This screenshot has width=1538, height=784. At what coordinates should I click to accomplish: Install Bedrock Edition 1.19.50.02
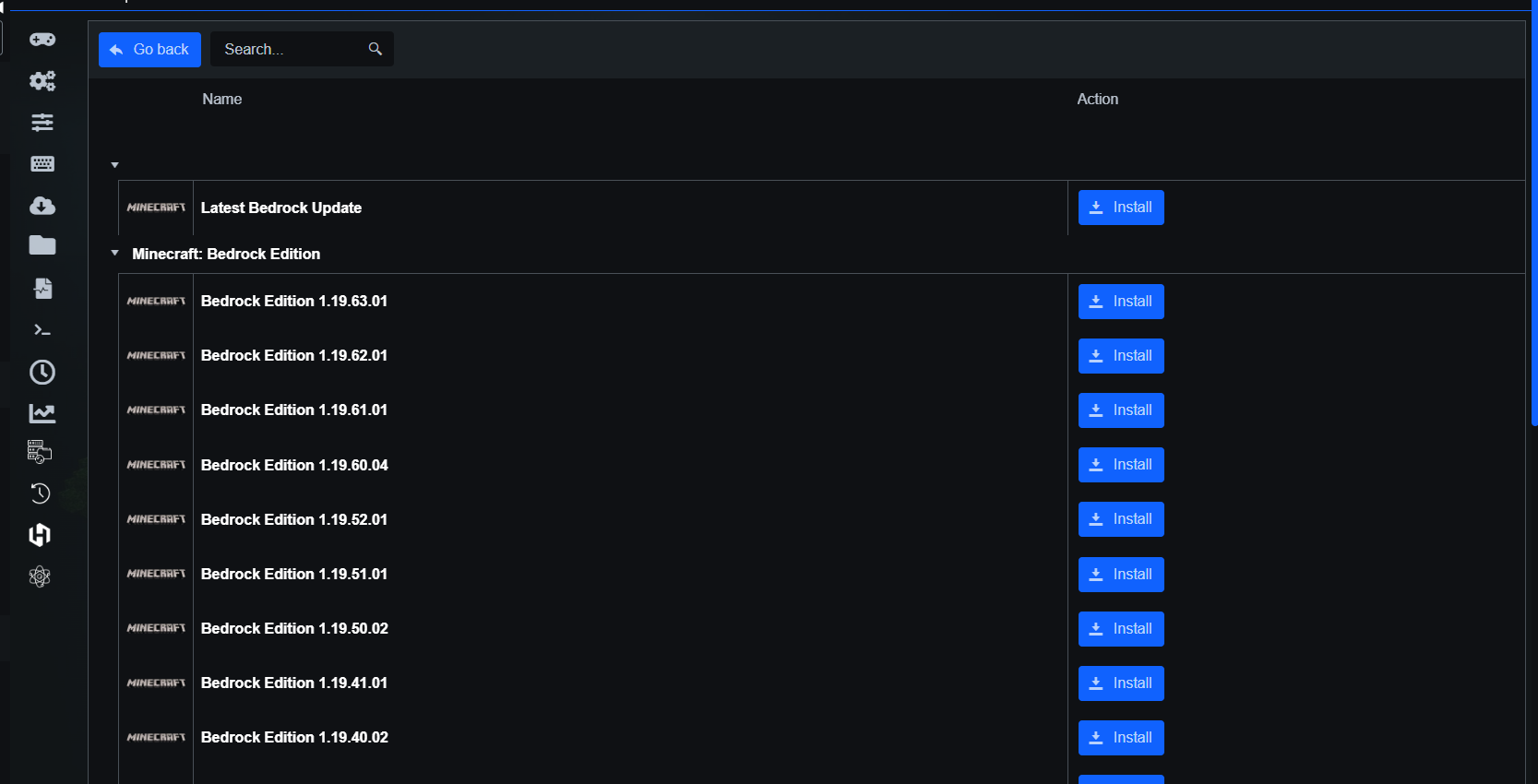pyautogui.click(x=1121, y=629)
